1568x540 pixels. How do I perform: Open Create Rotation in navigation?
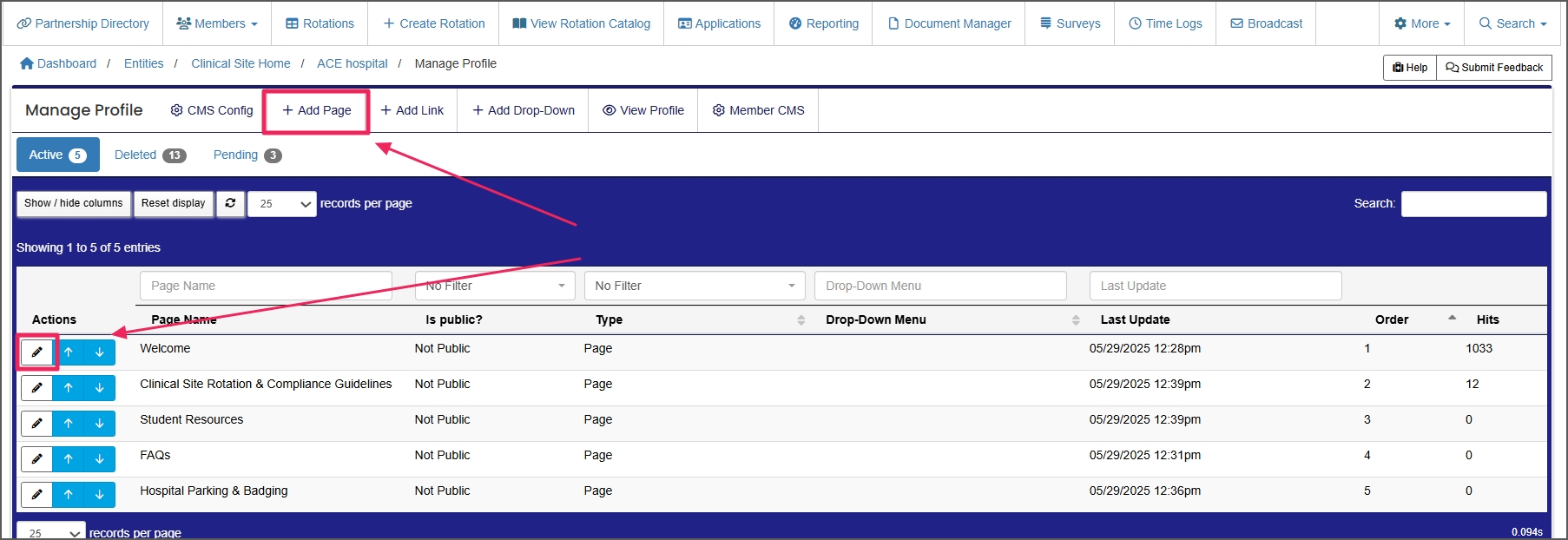tap(433, 23)
